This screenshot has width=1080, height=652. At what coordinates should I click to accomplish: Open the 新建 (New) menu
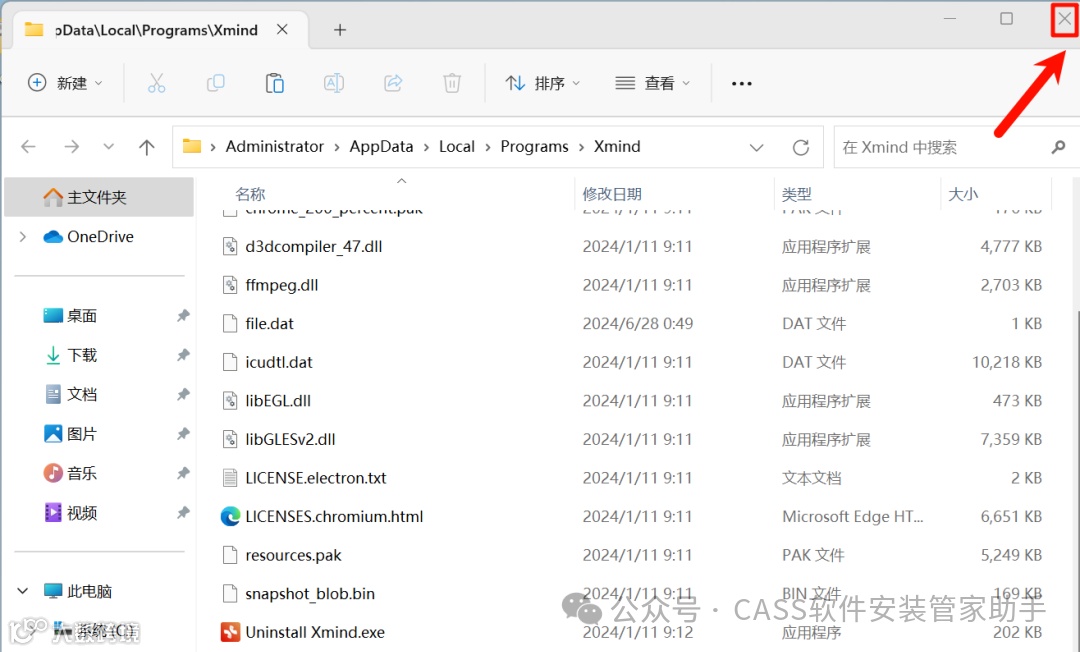coord(65,83)
